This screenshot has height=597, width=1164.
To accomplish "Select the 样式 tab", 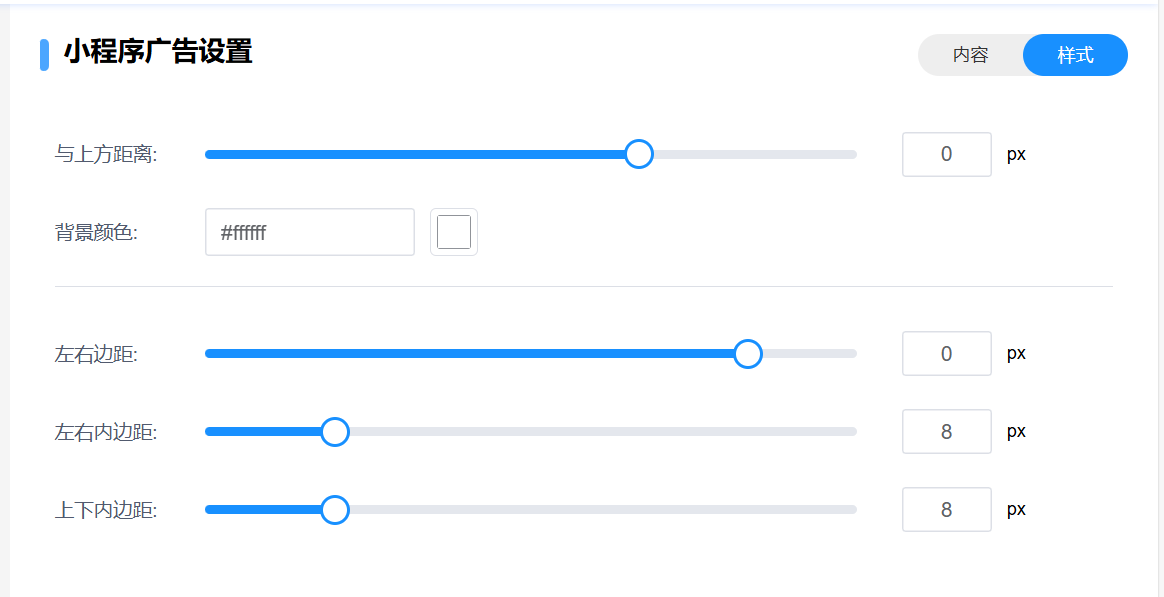I will 1075,55.
